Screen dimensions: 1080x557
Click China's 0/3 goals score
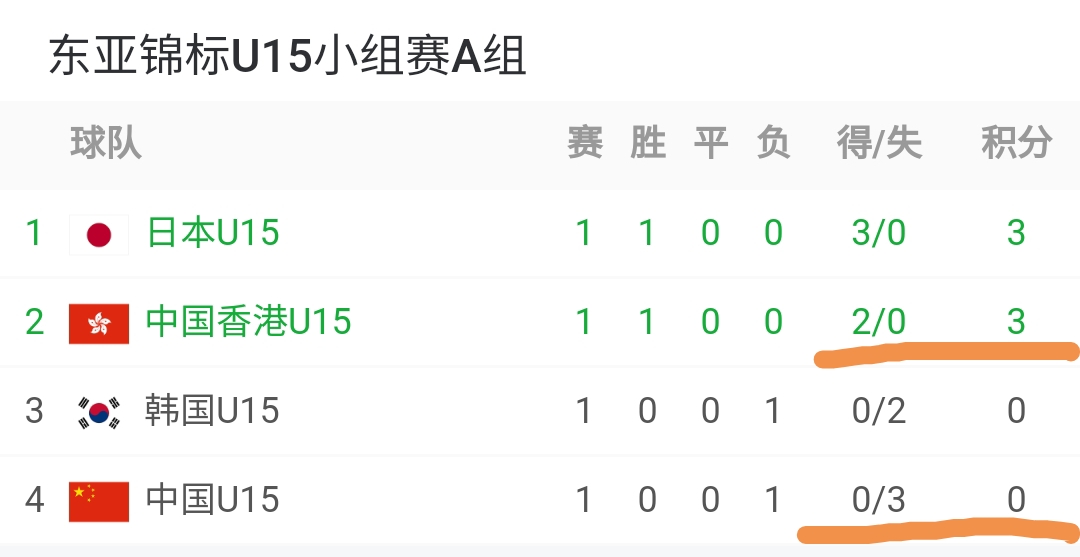[879, 500]
